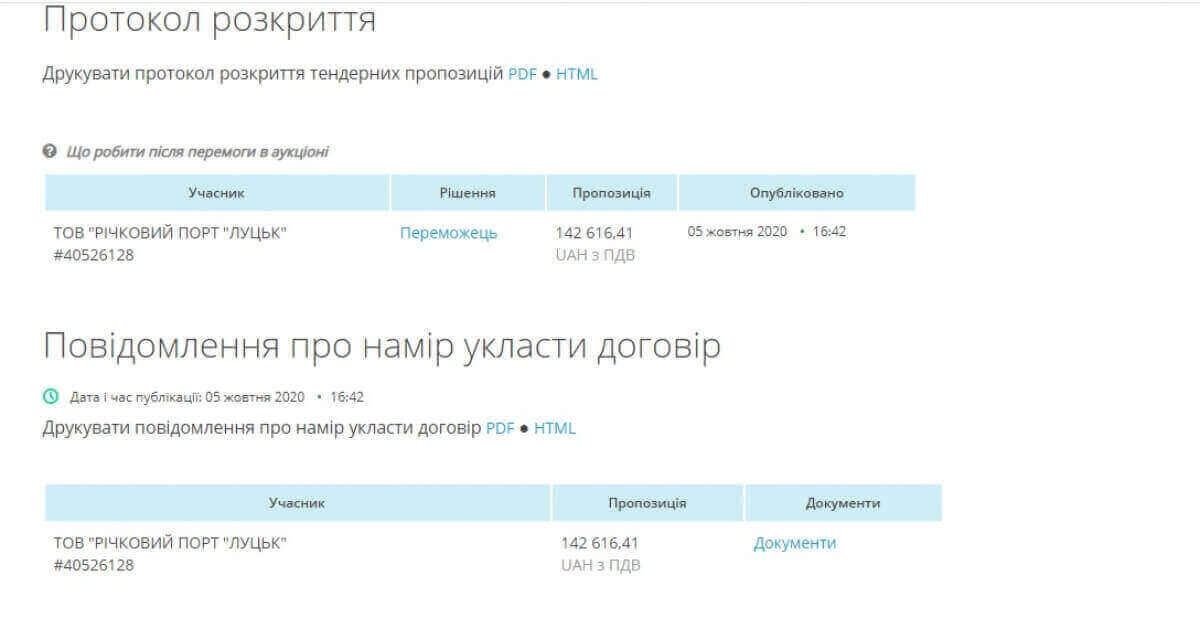Click the Опубліковано column header
This screenshot has width=1200, height=618.
(x=796, y=193)
